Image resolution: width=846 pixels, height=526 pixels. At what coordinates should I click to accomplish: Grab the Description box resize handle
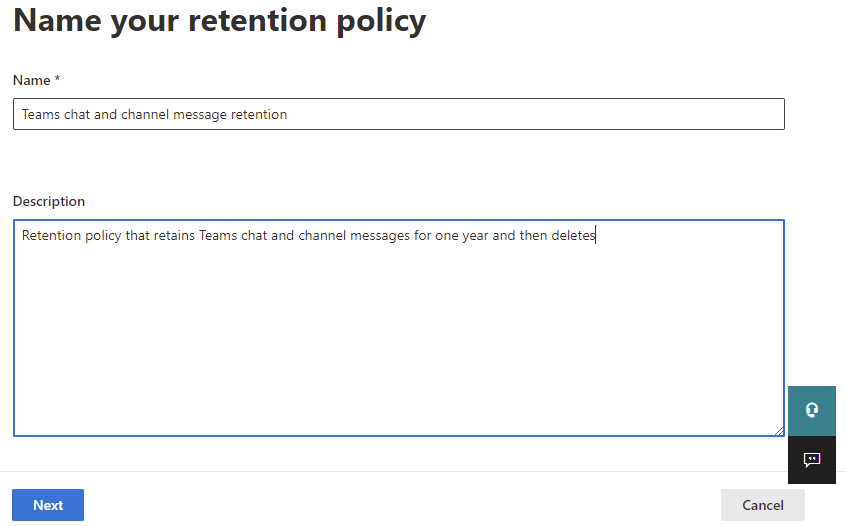(x=778, y=430)
